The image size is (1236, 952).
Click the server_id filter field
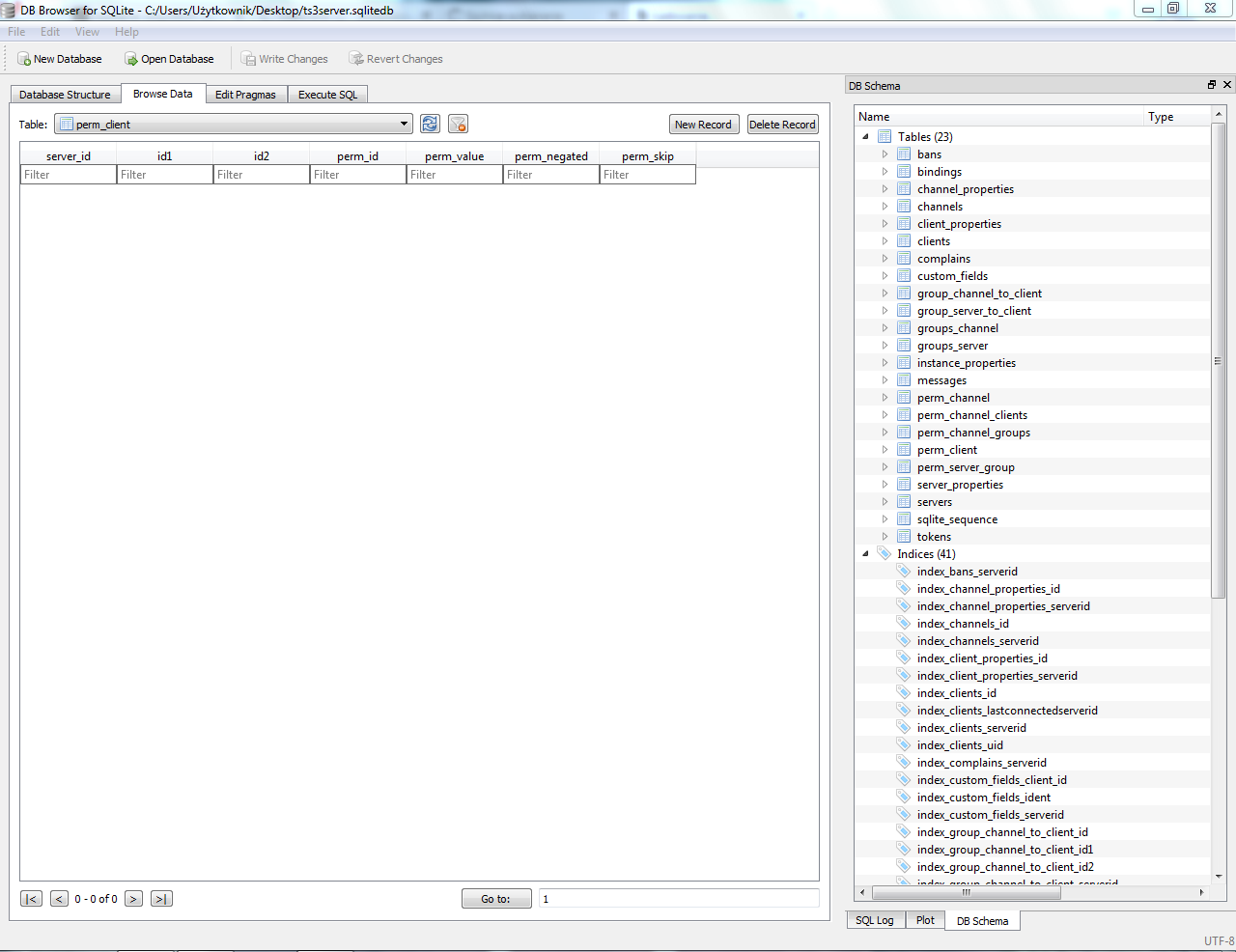69,175
